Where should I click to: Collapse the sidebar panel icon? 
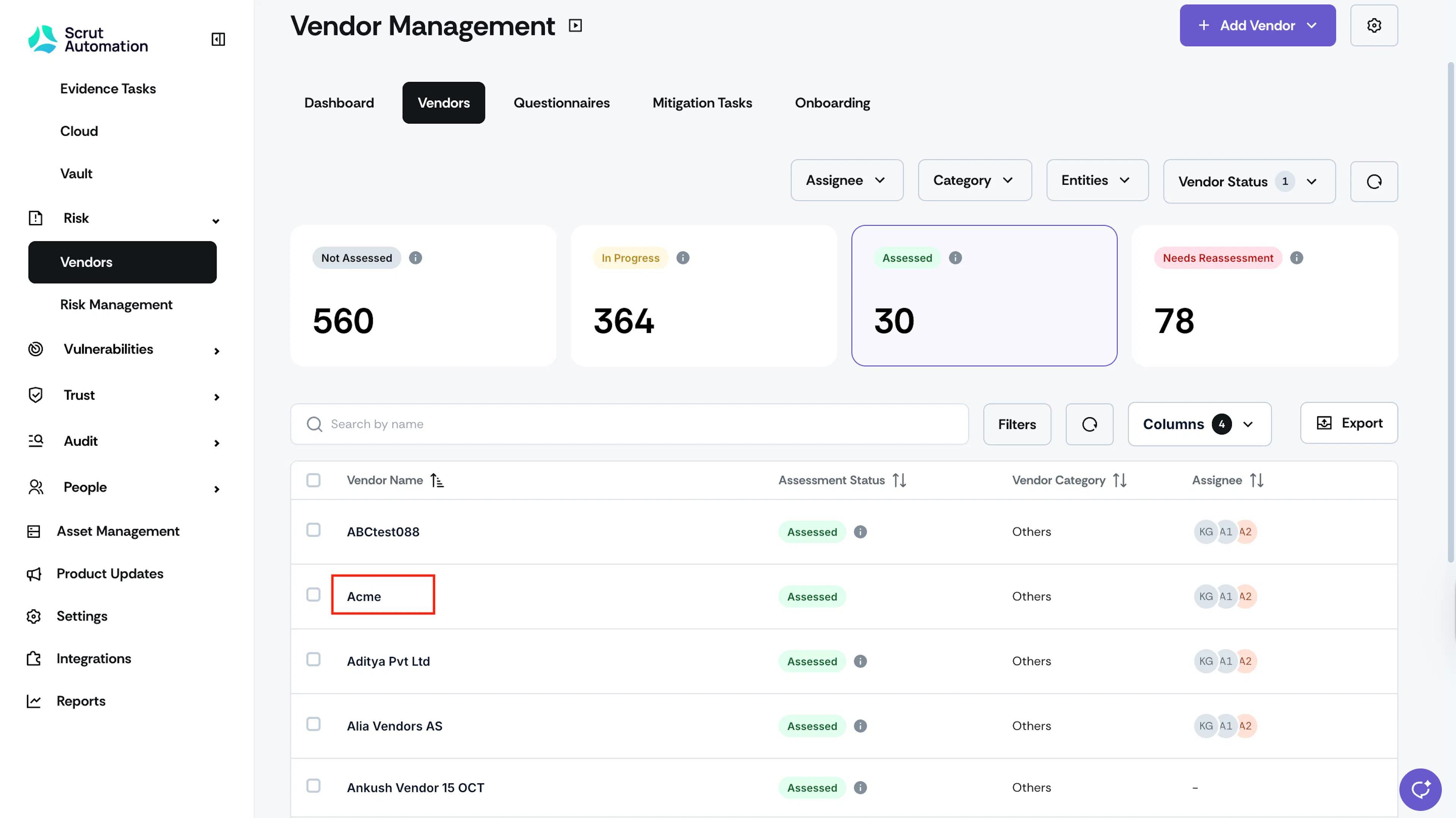218,39
